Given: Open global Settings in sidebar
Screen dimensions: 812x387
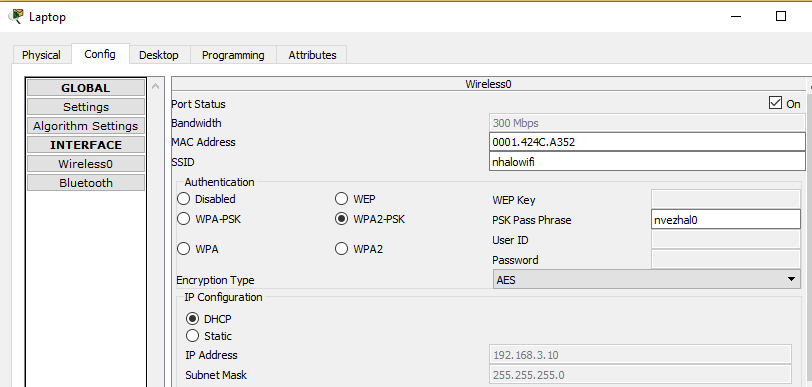Looking at the screenshot, I should point(86,107).
